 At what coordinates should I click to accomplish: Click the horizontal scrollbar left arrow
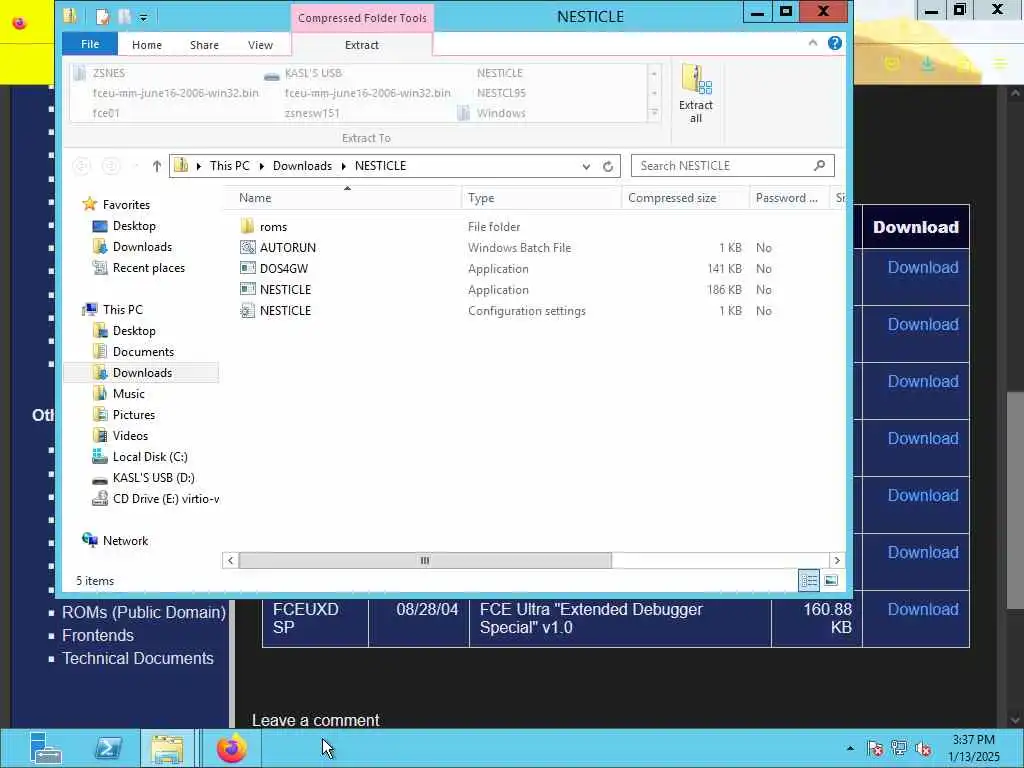tap(230, 560)
